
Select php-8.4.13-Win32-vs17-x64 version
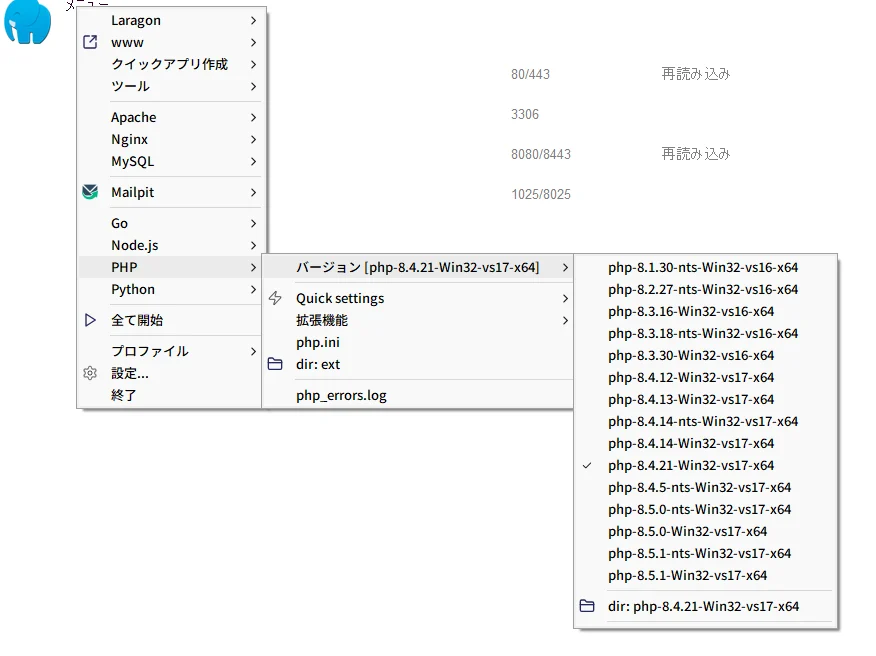pos(705,400)
